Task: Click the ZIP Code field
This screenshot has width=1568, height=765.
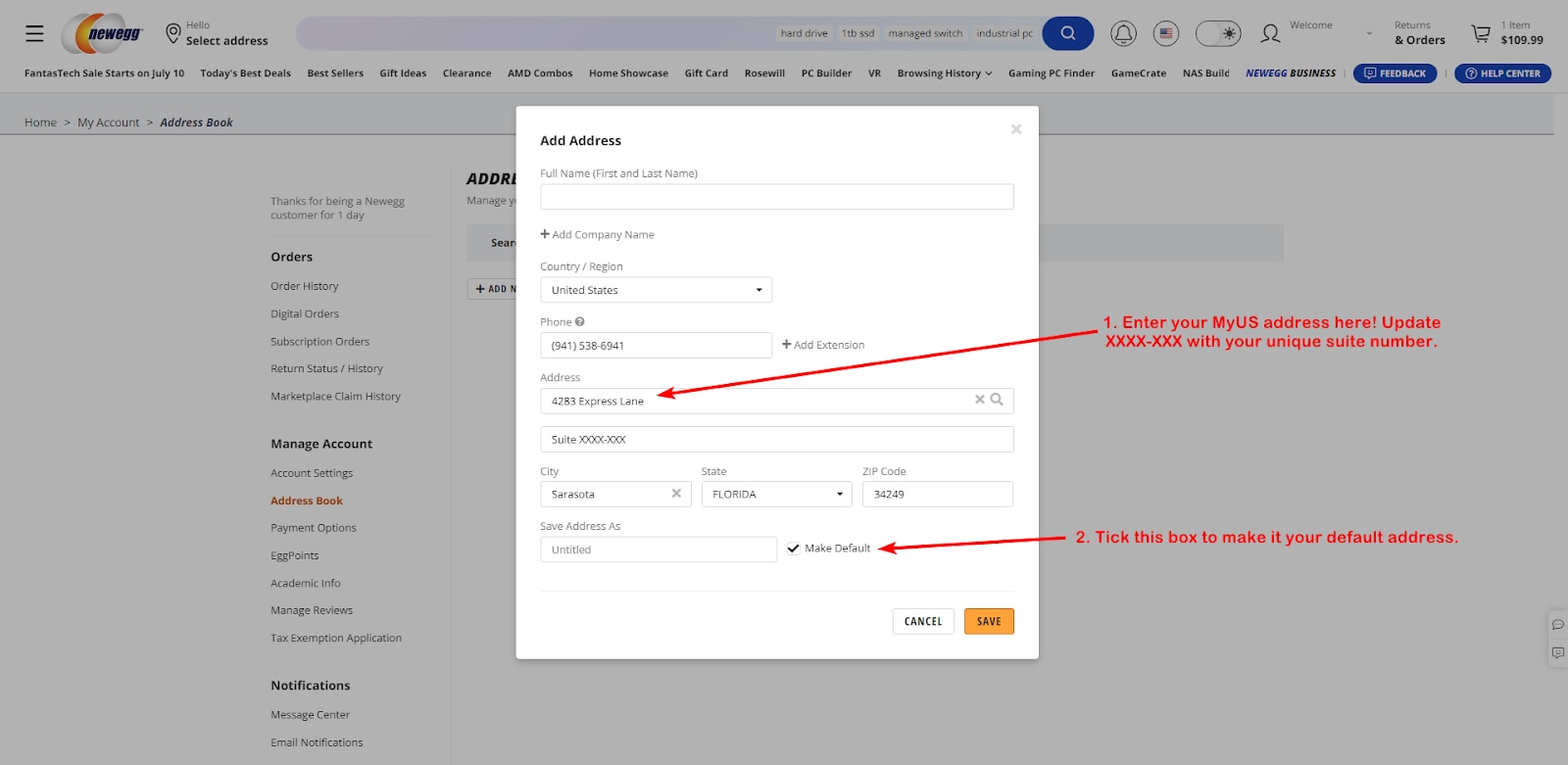Action: [938, 495]
